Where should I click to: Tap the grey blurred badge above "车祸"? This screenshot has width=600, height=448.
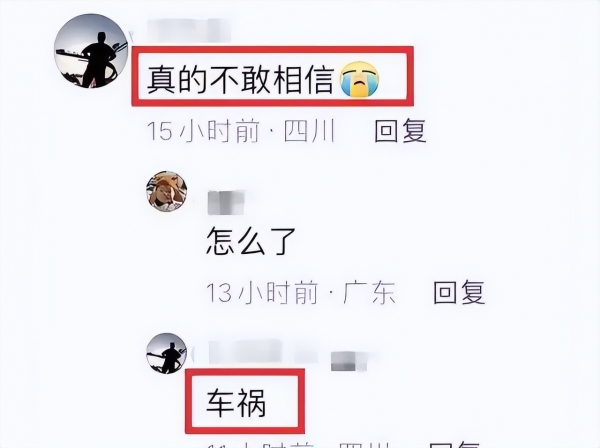[x=348, y=361]
